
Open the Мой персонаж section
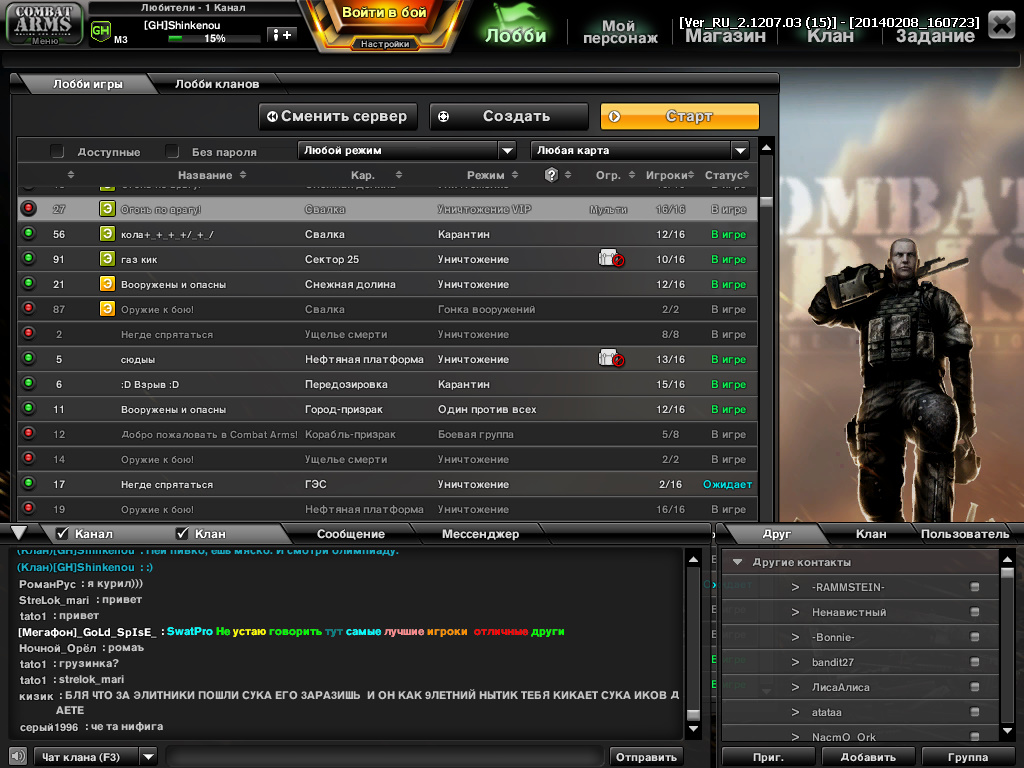620,31
